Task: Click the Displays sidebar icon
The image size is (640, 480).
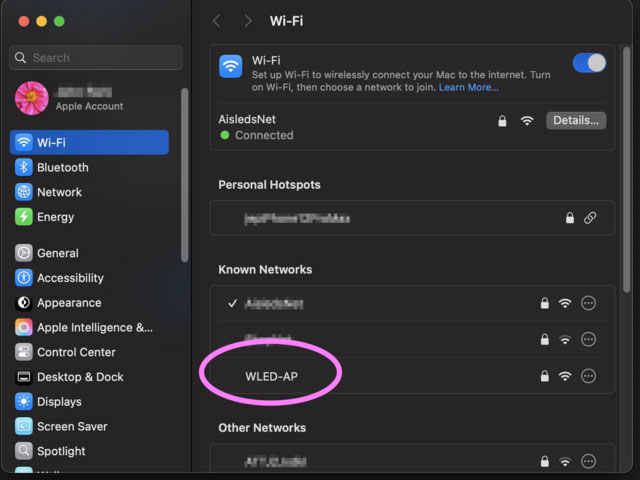Action: click(24, 402)
